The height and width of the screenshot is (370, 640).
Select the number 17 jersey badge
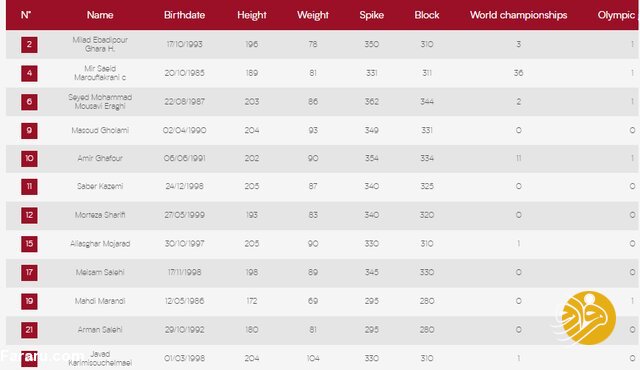click(29, 273)
